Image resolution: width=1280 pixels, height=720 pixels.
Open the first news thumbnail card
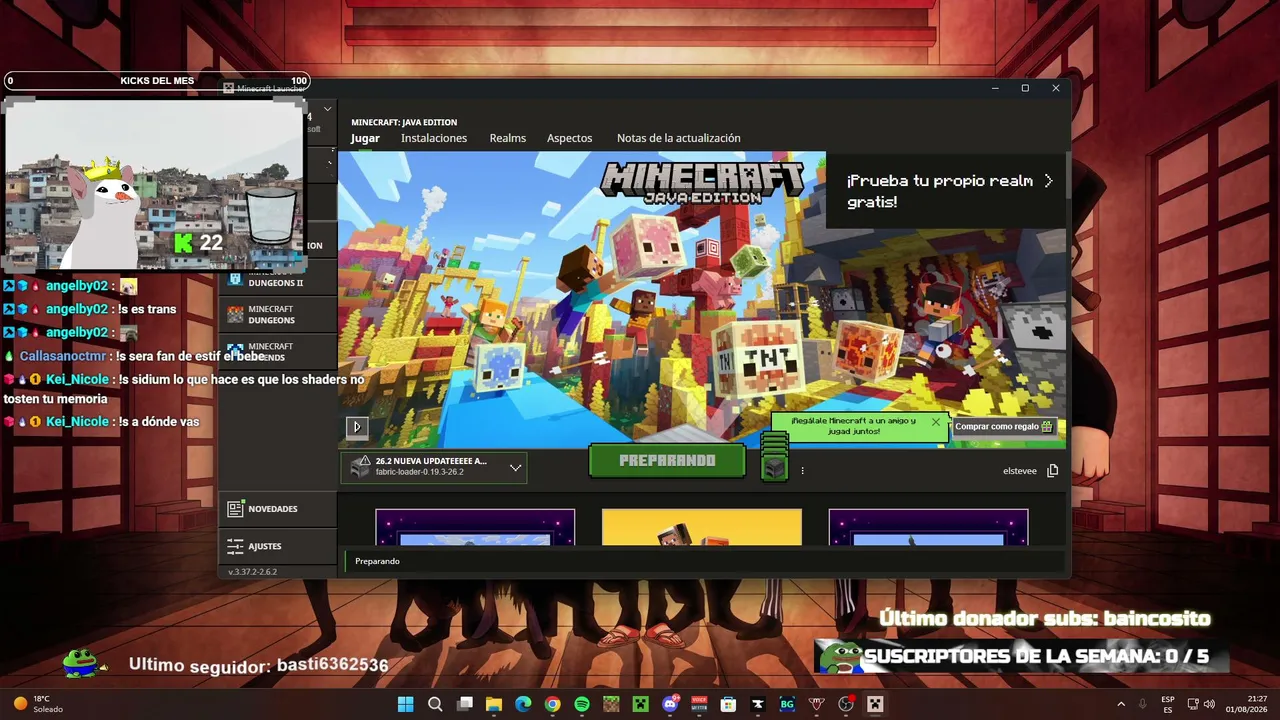point(475,527)
